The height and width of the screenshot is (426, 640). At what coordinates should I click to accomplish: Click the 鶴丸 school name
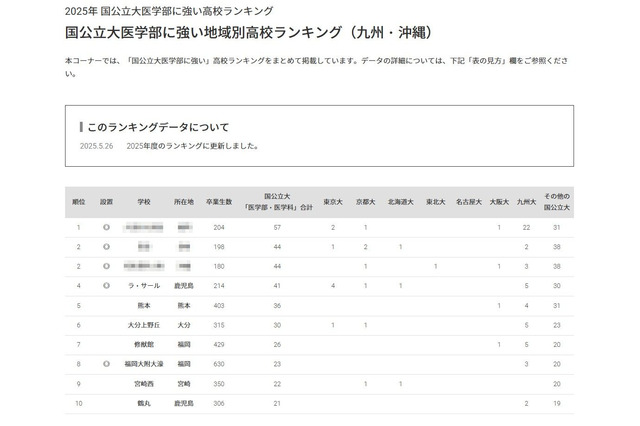click(144, 403)
